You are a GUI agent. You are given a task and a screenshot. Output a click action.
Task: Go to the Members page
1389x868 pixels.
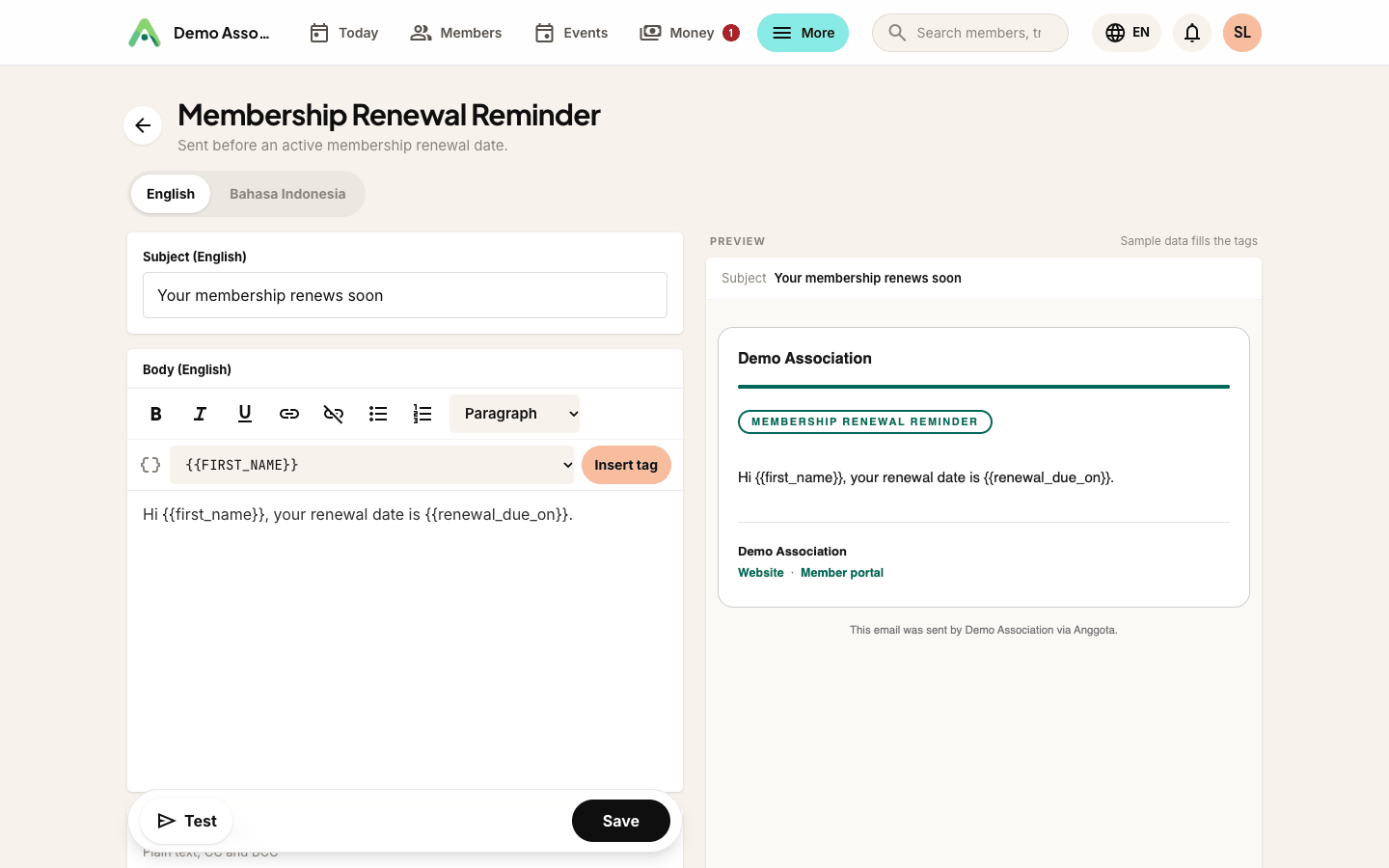[x=456, y=33]
